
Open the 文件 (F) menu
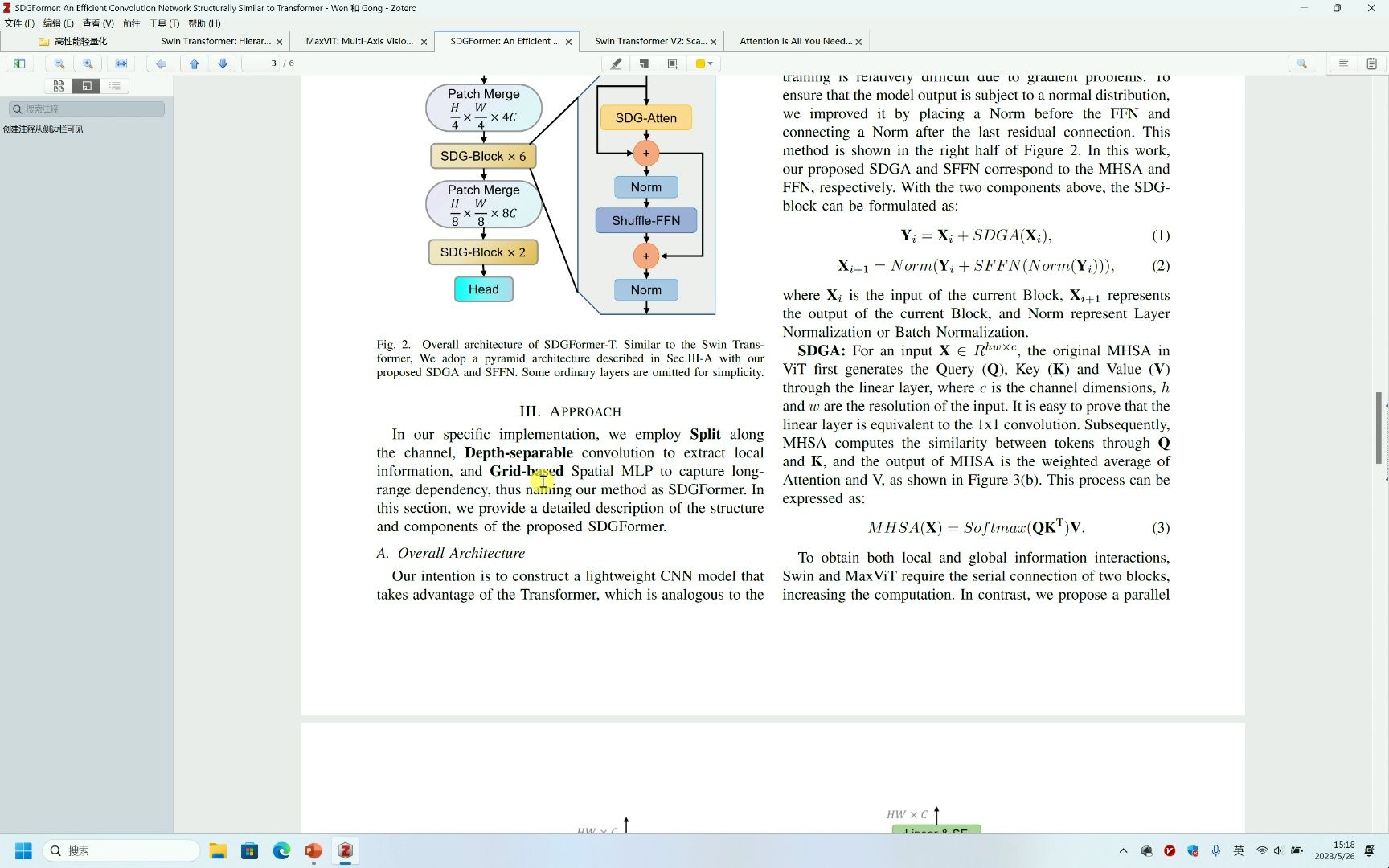(x=19, y=23)
